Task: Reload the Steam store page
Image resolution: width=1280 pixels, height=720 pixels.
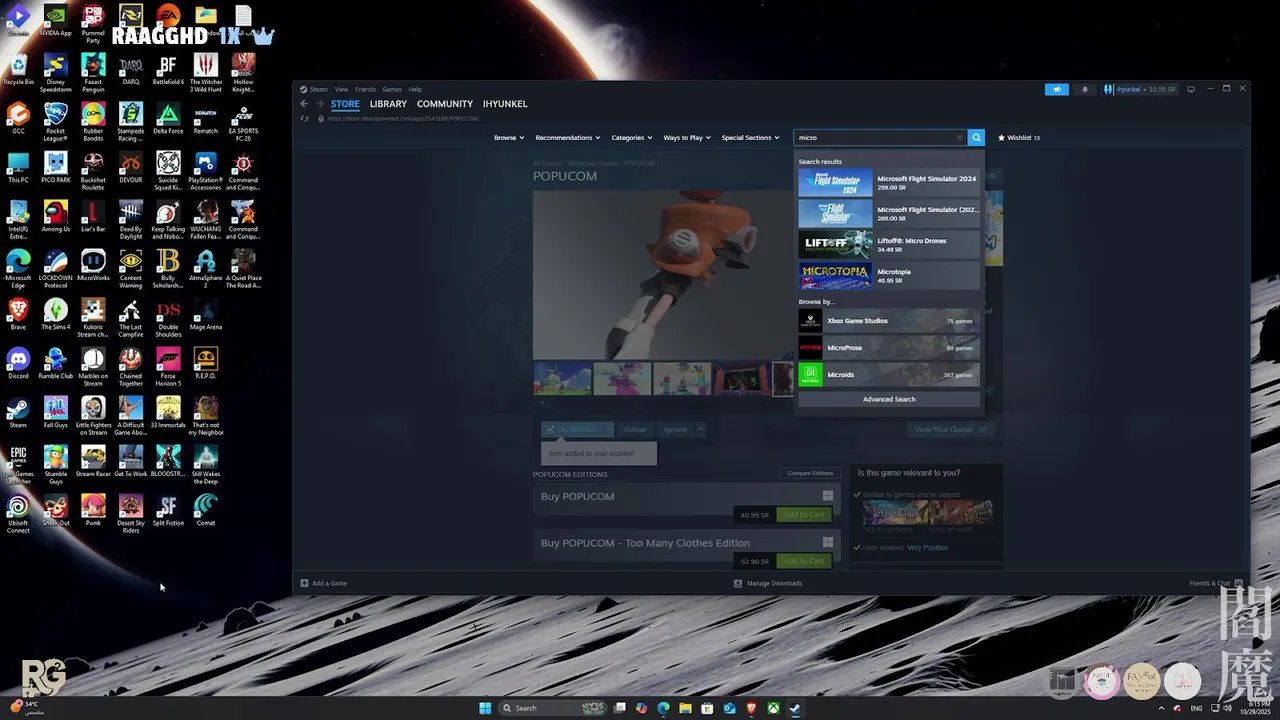Action: click(305, 118)
